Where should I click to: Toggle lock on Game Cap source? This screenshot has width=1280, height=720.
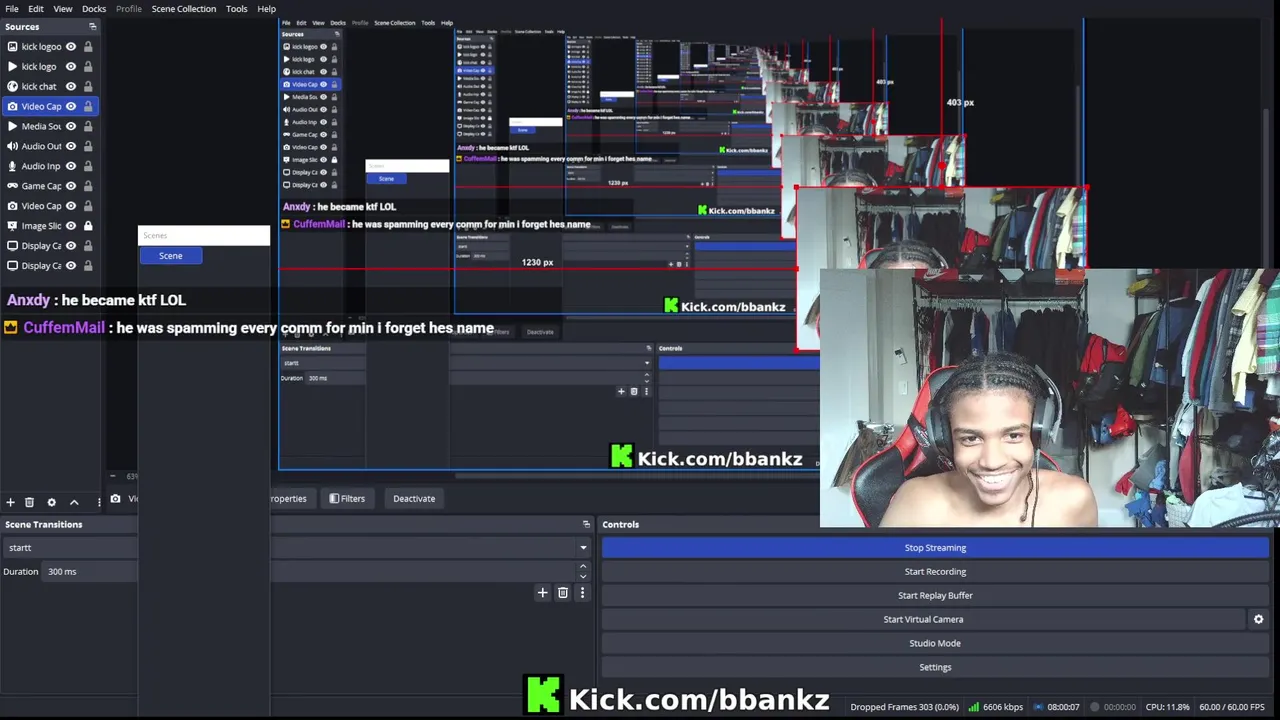pos(88,186)
